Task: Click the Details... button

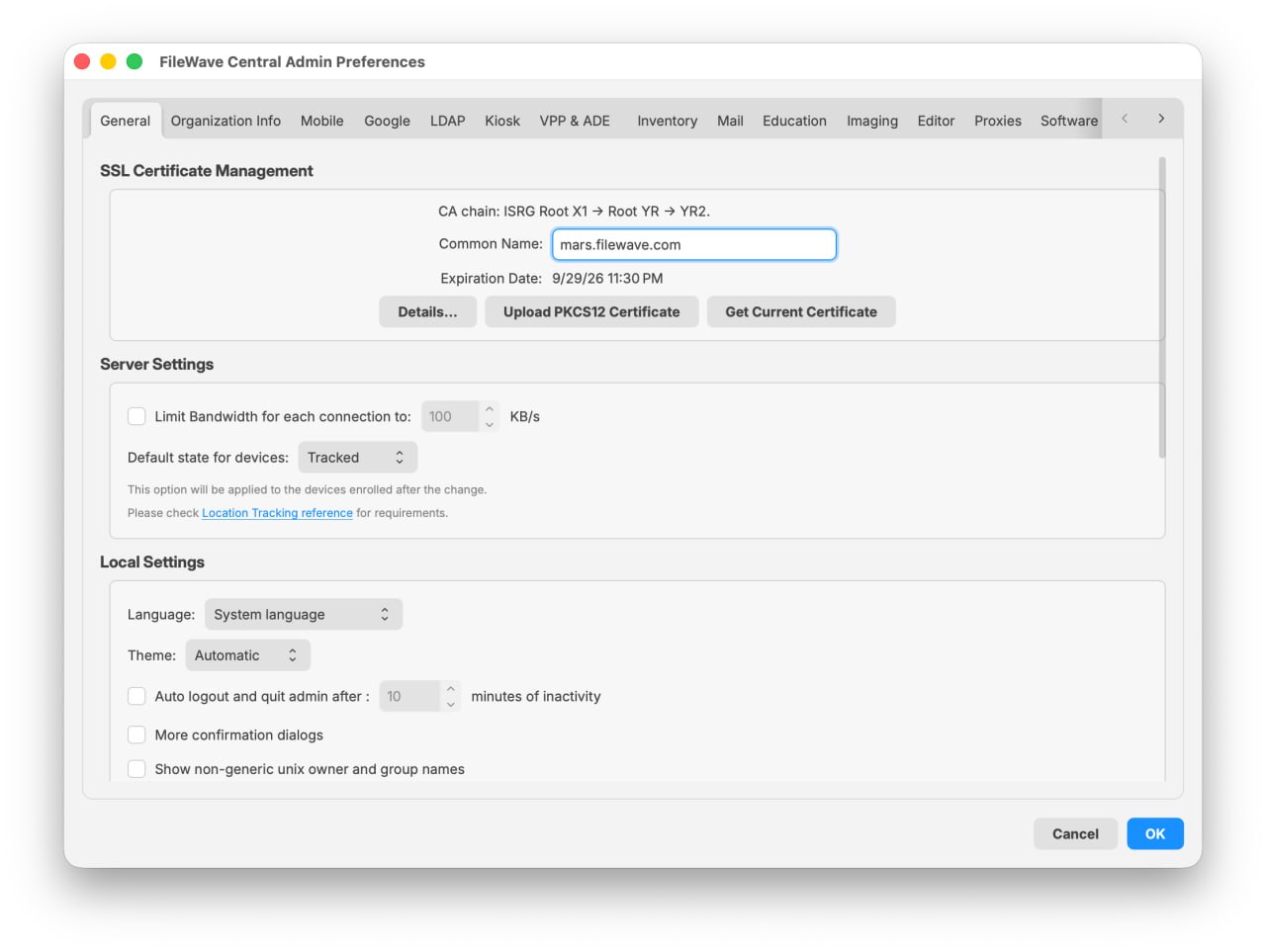Action: [427, 311]
